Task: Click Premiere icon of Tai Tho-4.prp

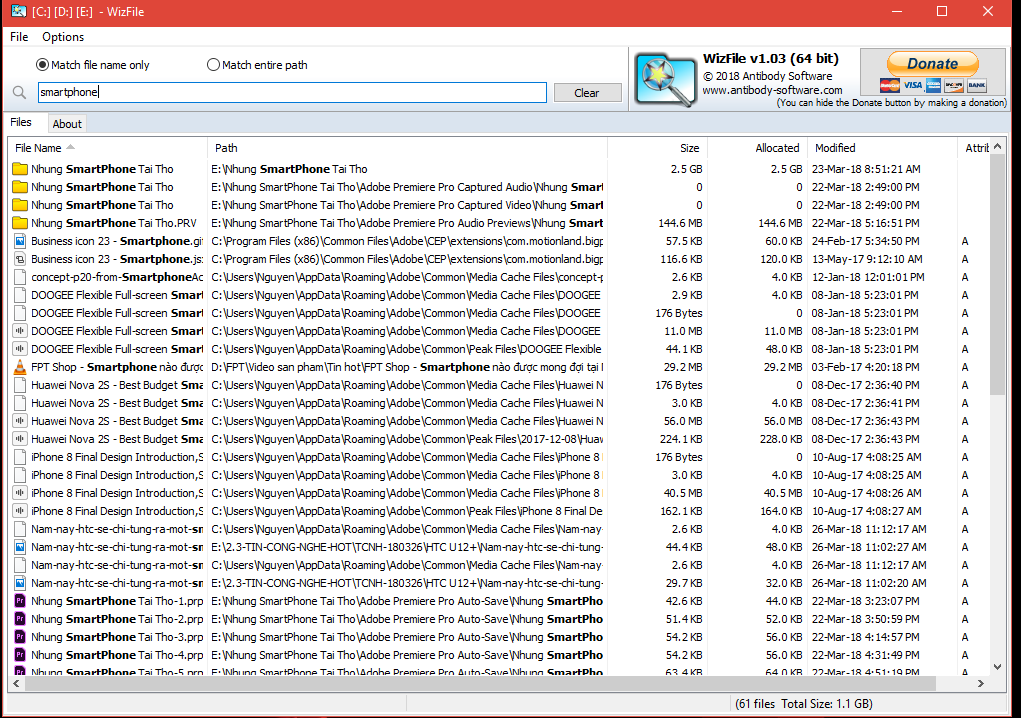Action: click(x=20, y=656)
